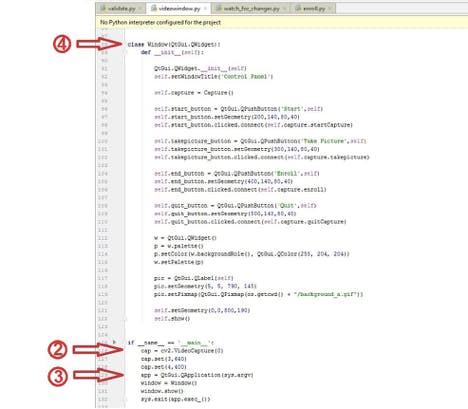Screen dimensions: 468x409
Task: Open the watch_for_changes.py tab
Action: click(252, 9)
